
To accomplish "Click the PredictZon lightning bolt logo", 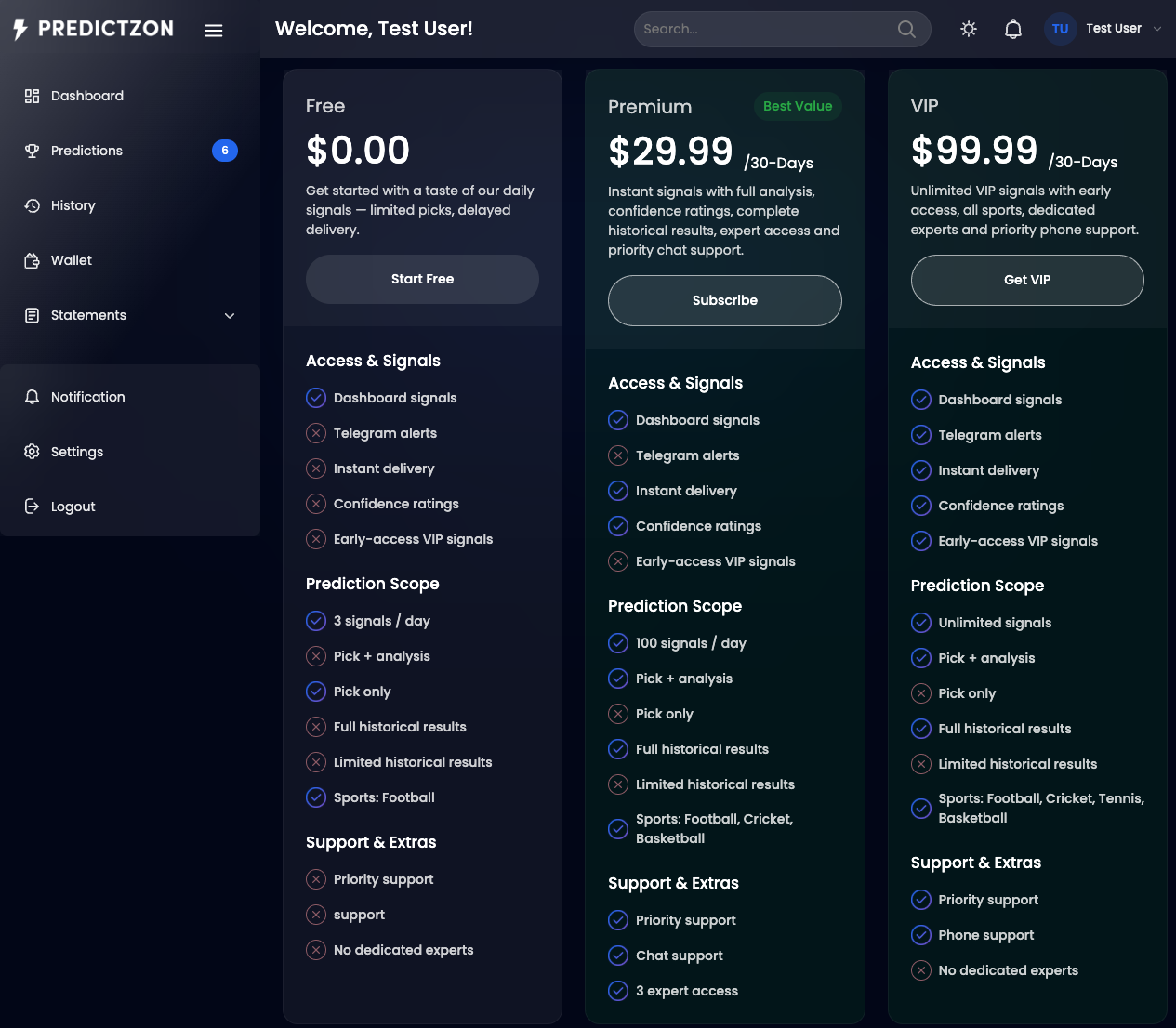I will coord(20,29).
